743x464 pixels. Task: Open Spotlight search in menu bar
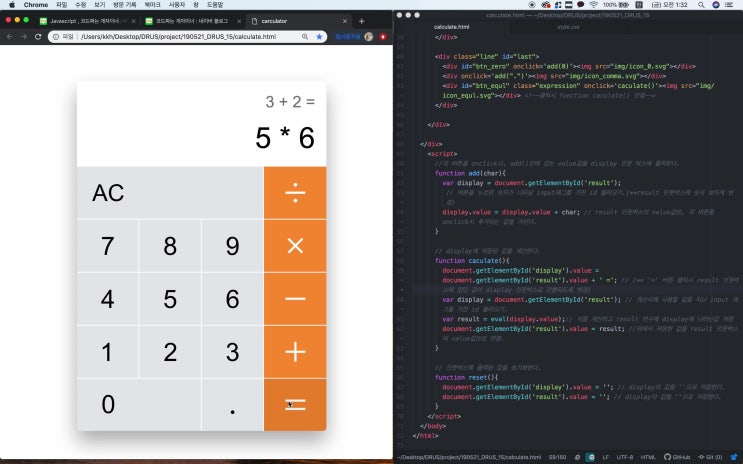701,5
